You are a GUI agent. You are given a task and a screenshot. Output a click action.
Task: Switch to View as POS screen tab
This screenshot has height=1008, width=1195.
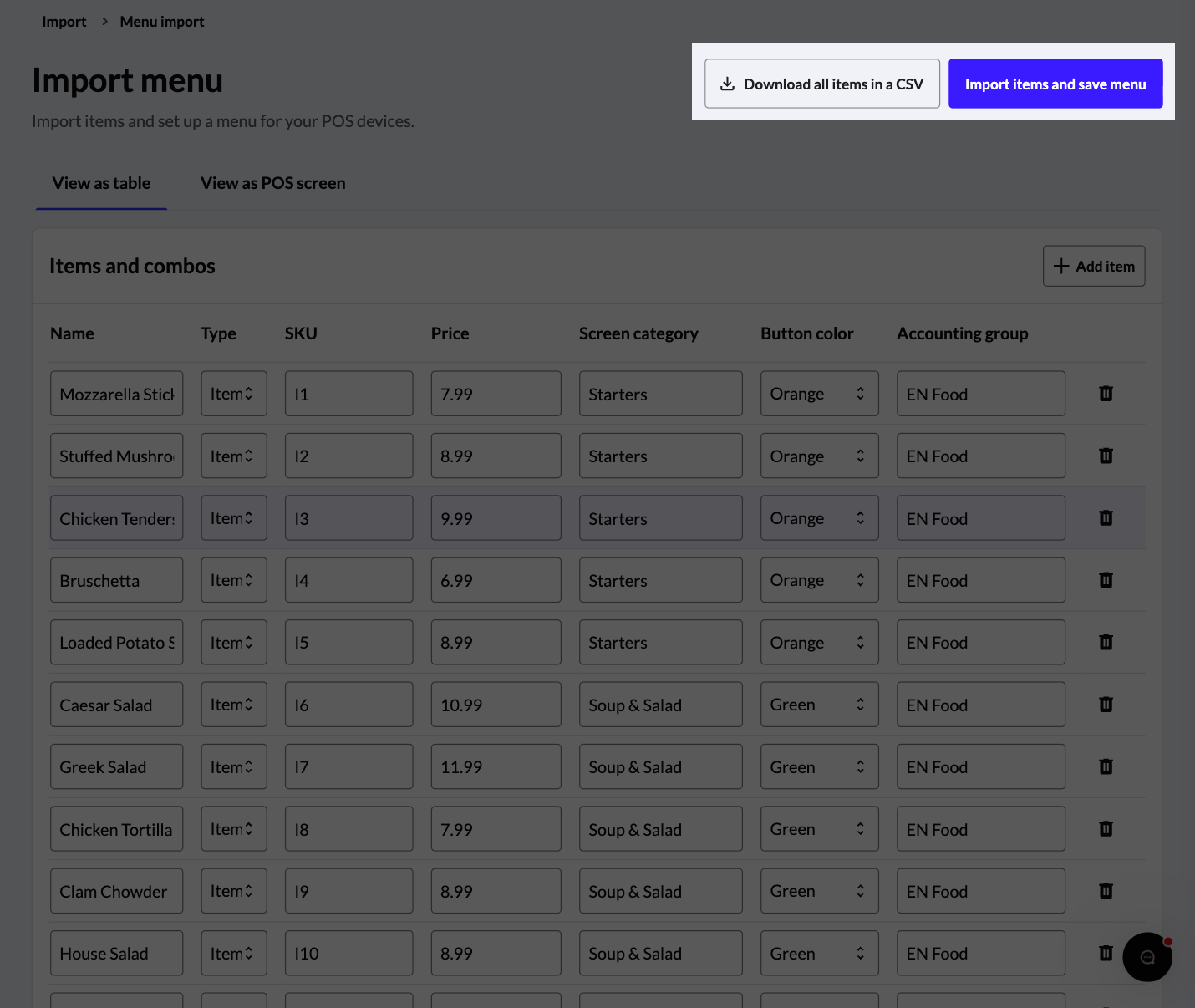click(273, 183)
